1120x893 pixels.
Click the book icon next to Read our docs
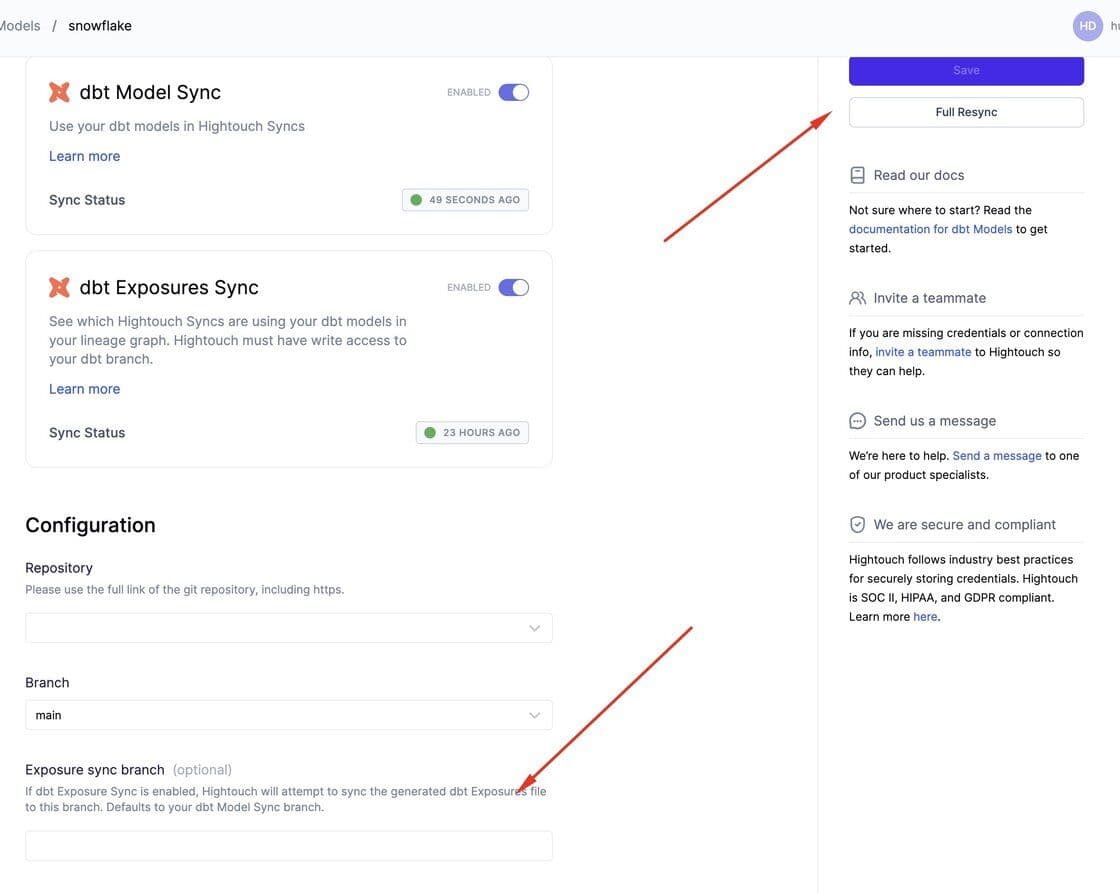857,175
